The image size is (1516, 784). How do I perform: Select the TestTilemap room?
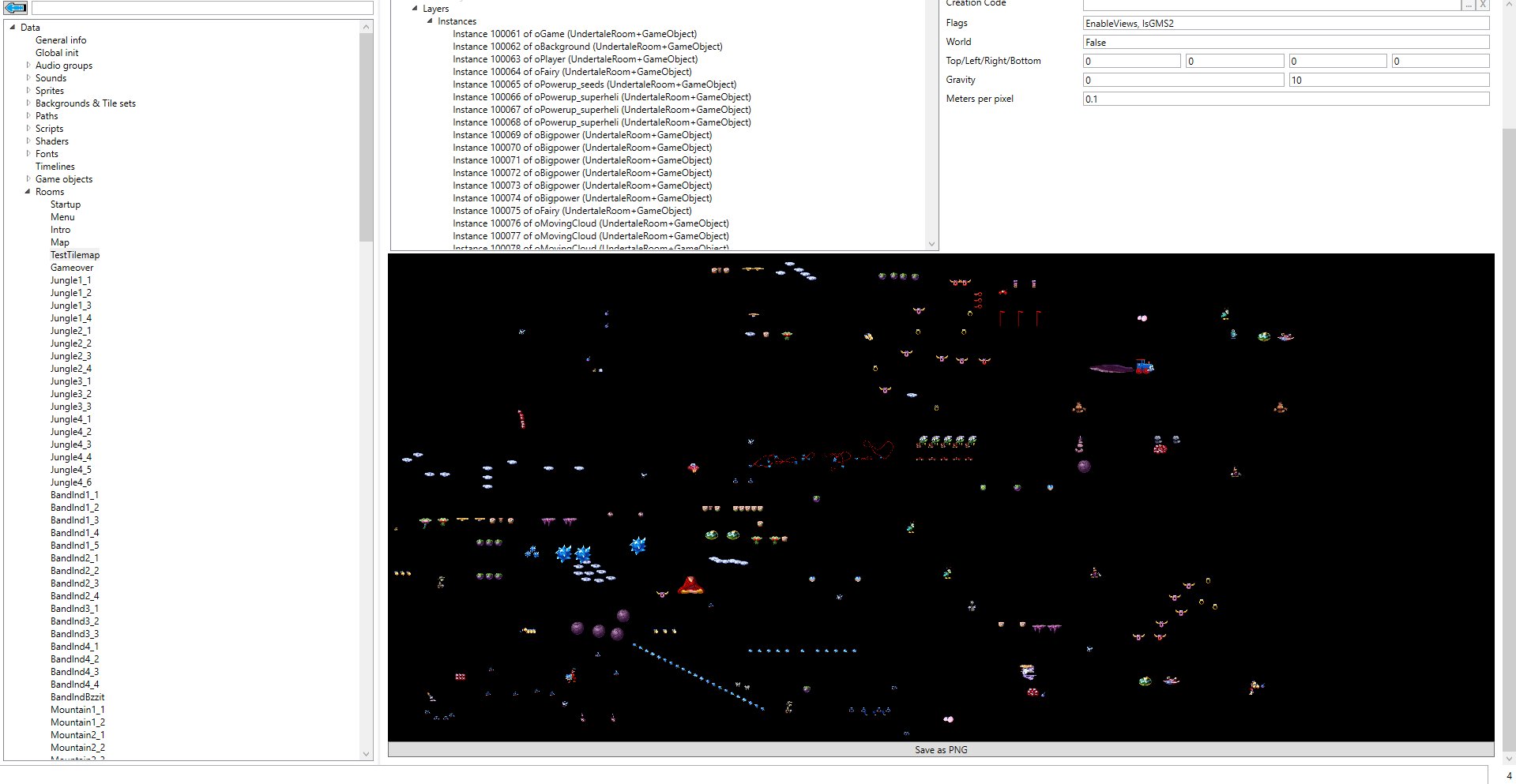(x=75, y=255)
